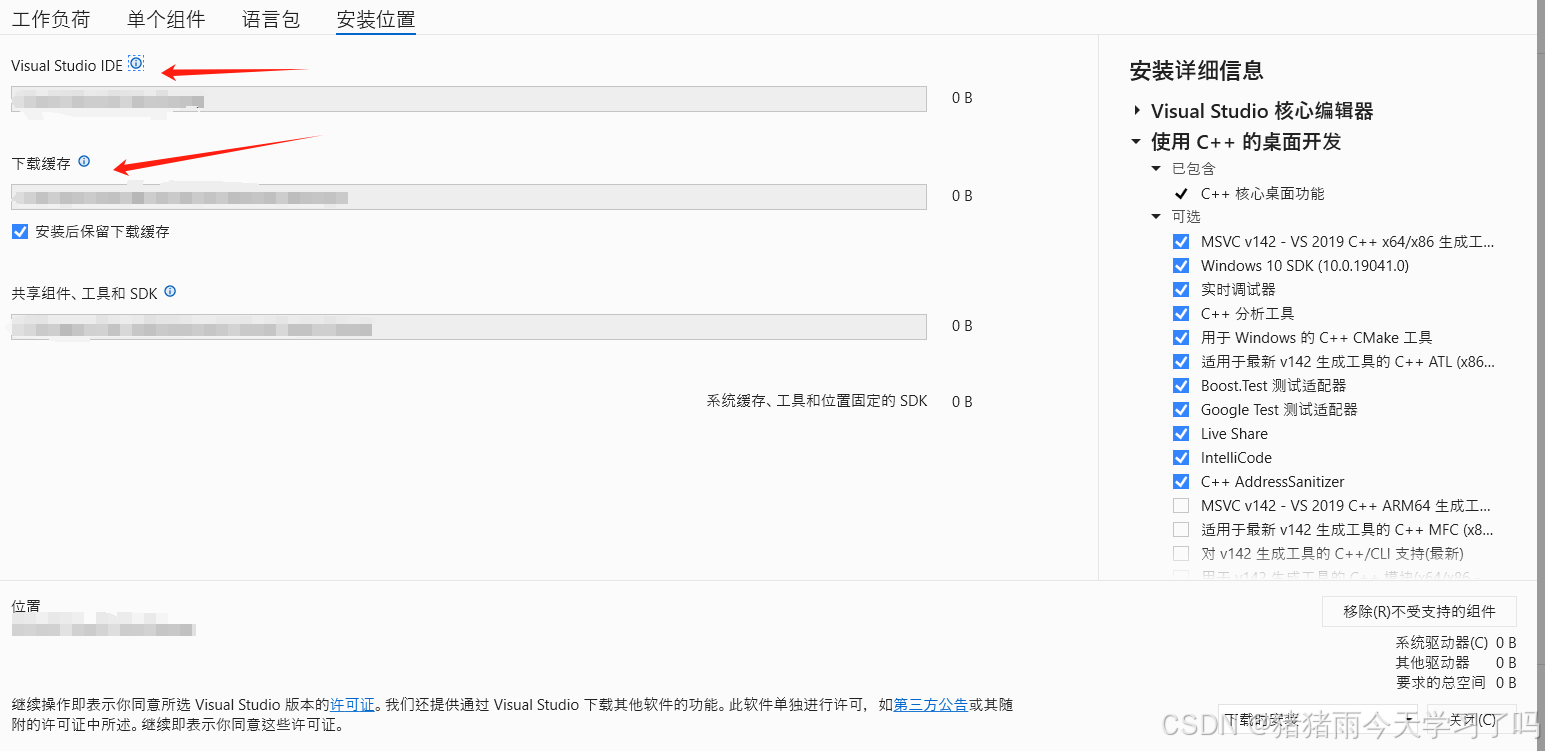Image resolution: width=1545 pixels, height=751 pixels.
Task: Open the 第三方公告 link
Action: point(930,705)
